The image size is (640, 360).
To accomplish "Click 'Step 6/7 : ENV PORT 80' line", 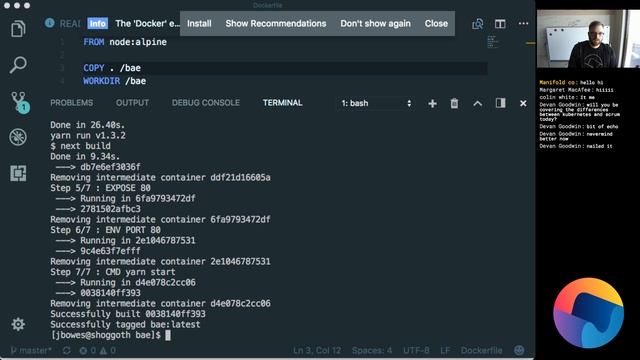I will (105, 230).
